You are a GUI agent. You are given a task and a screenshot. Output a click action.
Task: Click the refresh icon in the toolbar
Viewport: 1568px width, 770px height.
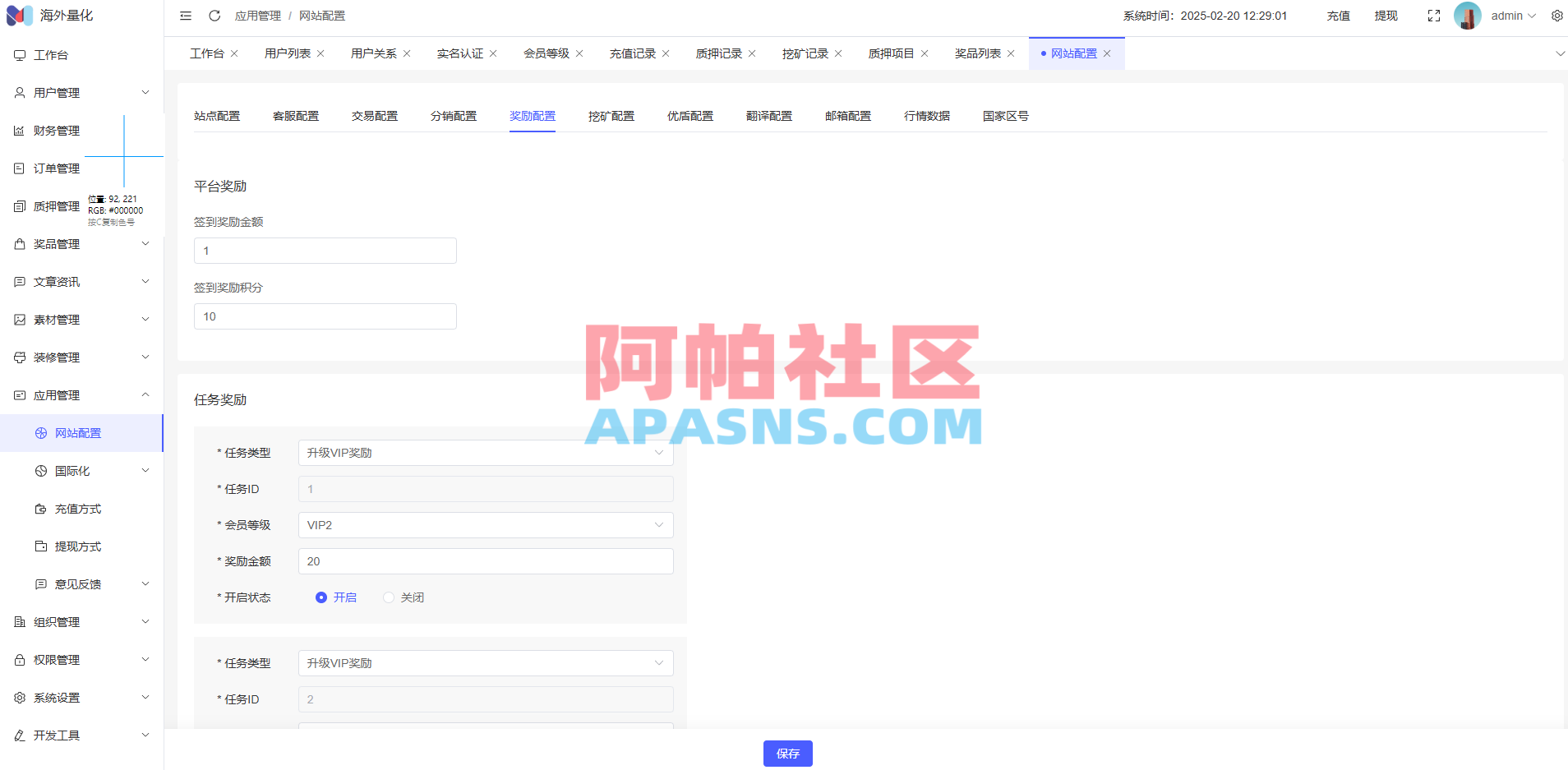tap(214, 15)
